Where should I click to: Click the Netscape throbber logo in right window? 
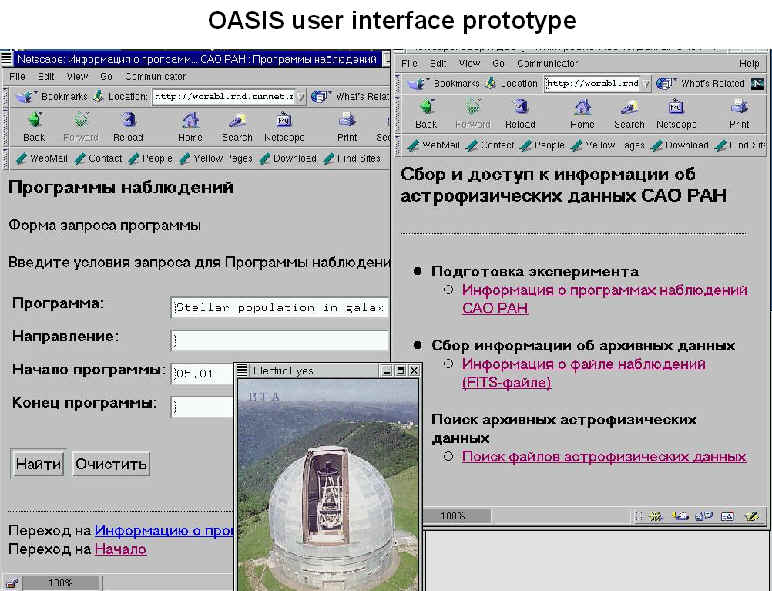(x=757, y=84)
